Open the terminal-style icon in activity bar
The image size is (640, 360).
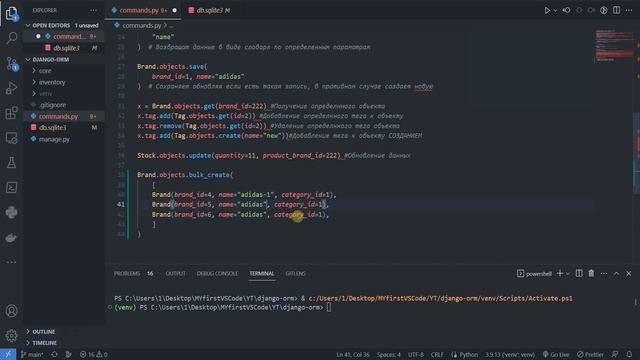coord(11,187)
